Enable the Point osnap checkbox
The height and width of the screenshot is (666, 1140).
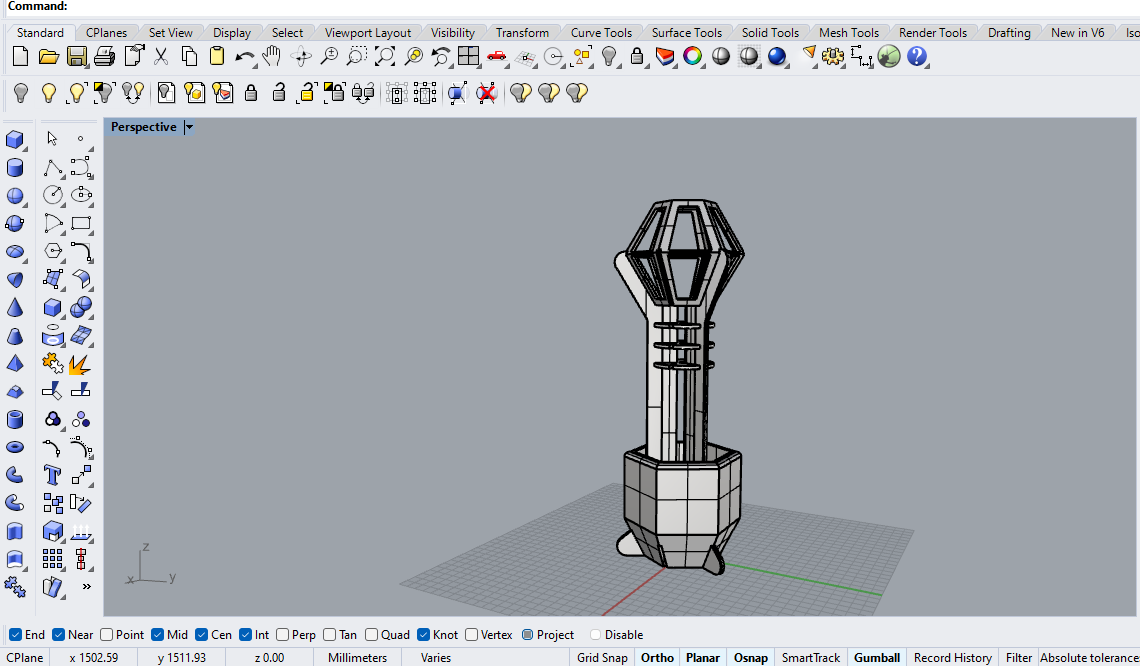(x=106, y=635)
